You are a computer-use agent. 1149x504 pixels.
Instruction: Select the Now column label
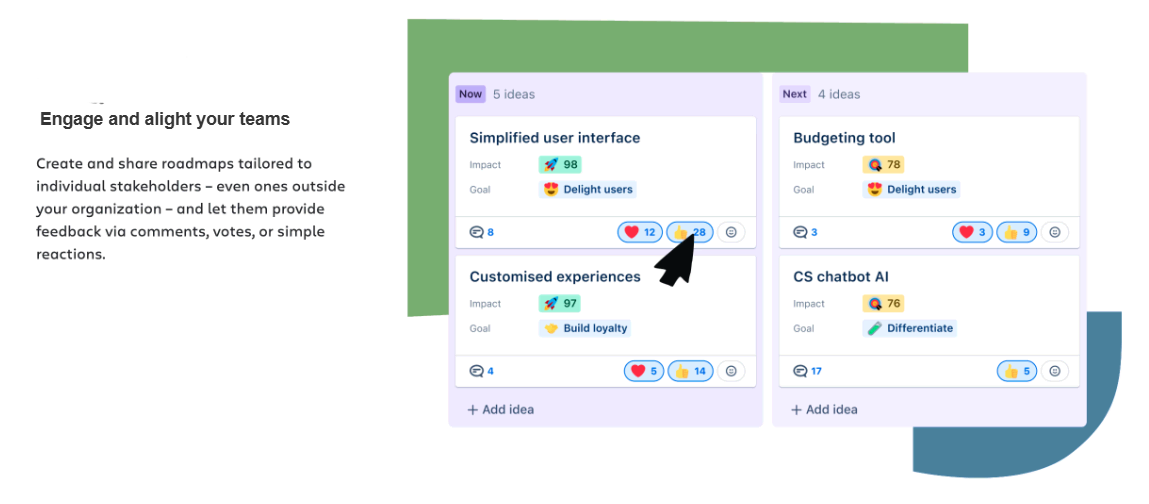point(470,94)
